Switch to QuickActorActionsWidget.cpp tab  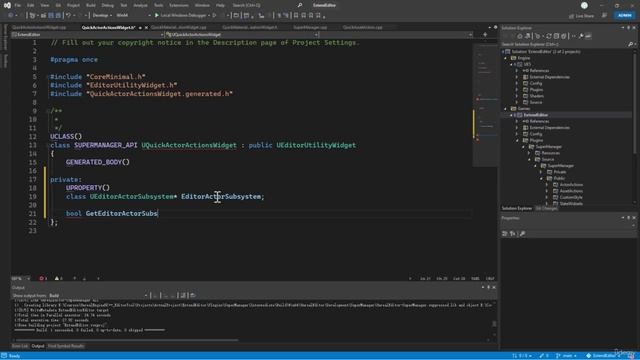pyautogui.click(x=39, y=27)
